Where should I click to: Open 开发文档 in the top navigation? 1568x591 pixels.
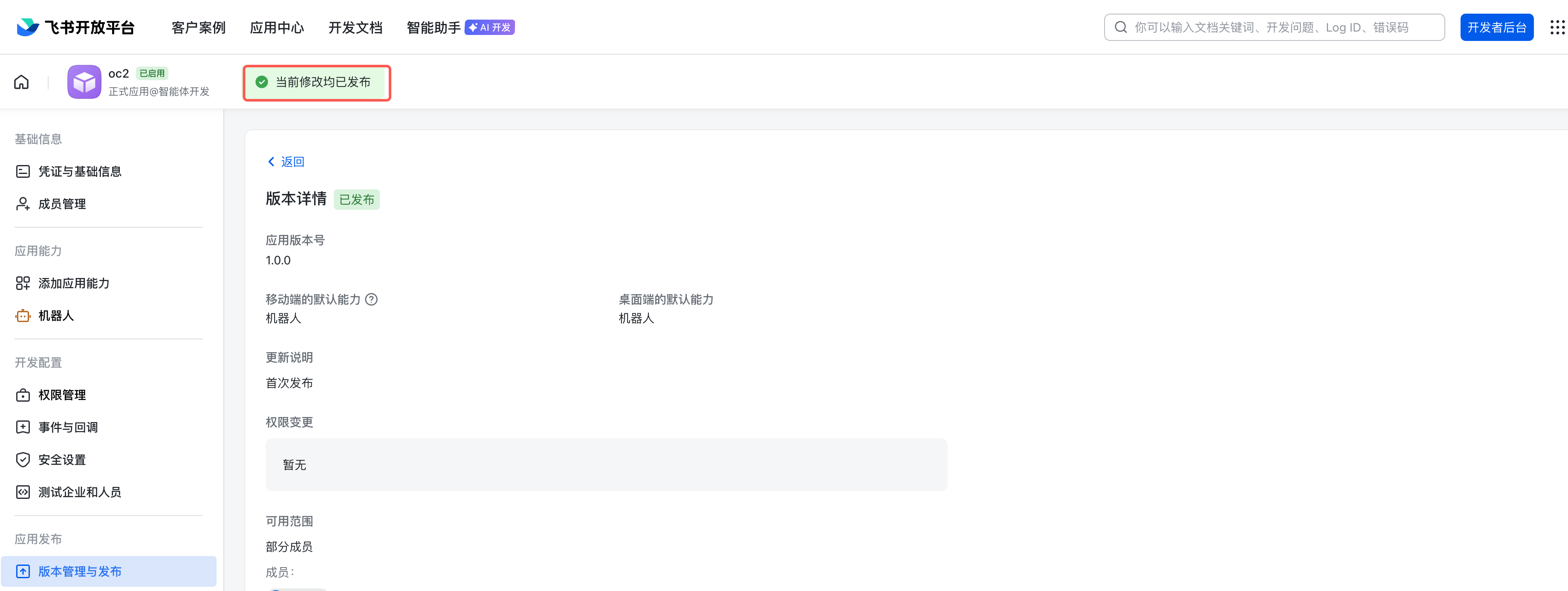(355, 27)
